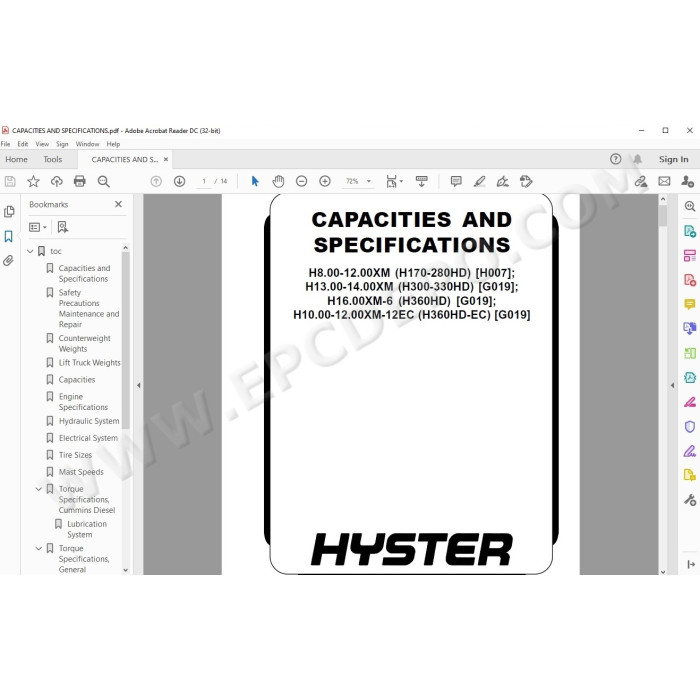Screen dimensions: 700x700
Task: Switch to the Tools tab
Action: point(53,159)
